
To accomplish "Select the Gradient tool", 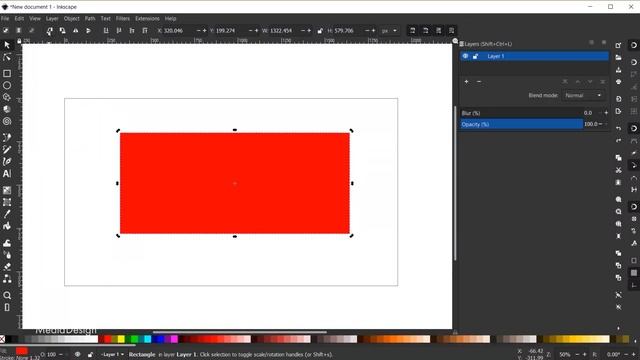I will (7, 190).
